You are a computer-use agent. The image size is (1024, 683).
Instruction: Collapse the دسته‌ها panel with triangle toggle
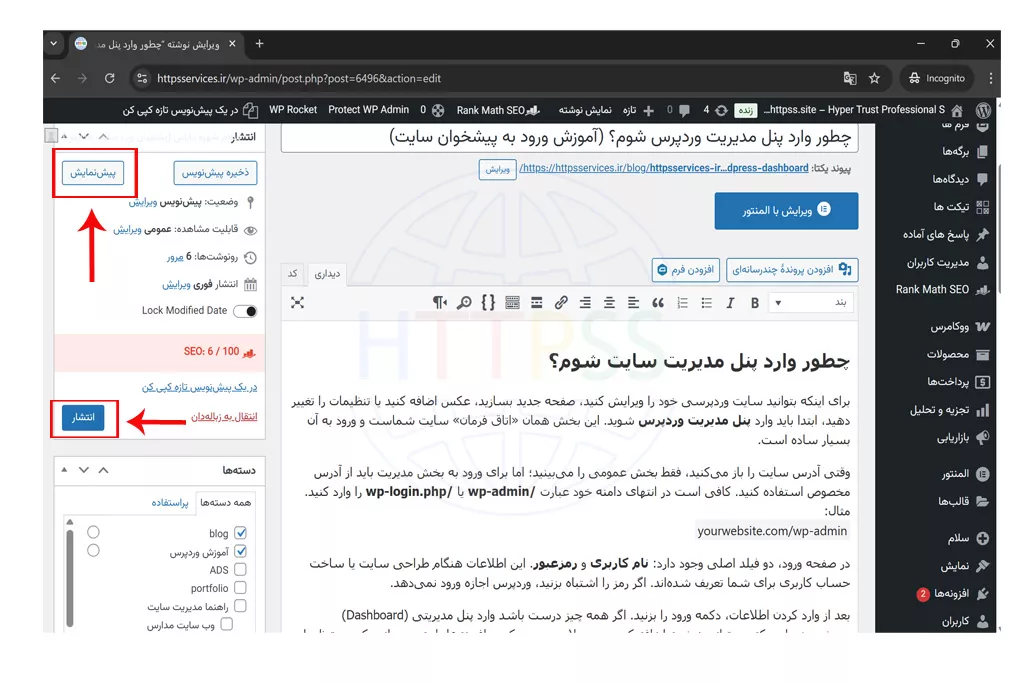point(66,470)
